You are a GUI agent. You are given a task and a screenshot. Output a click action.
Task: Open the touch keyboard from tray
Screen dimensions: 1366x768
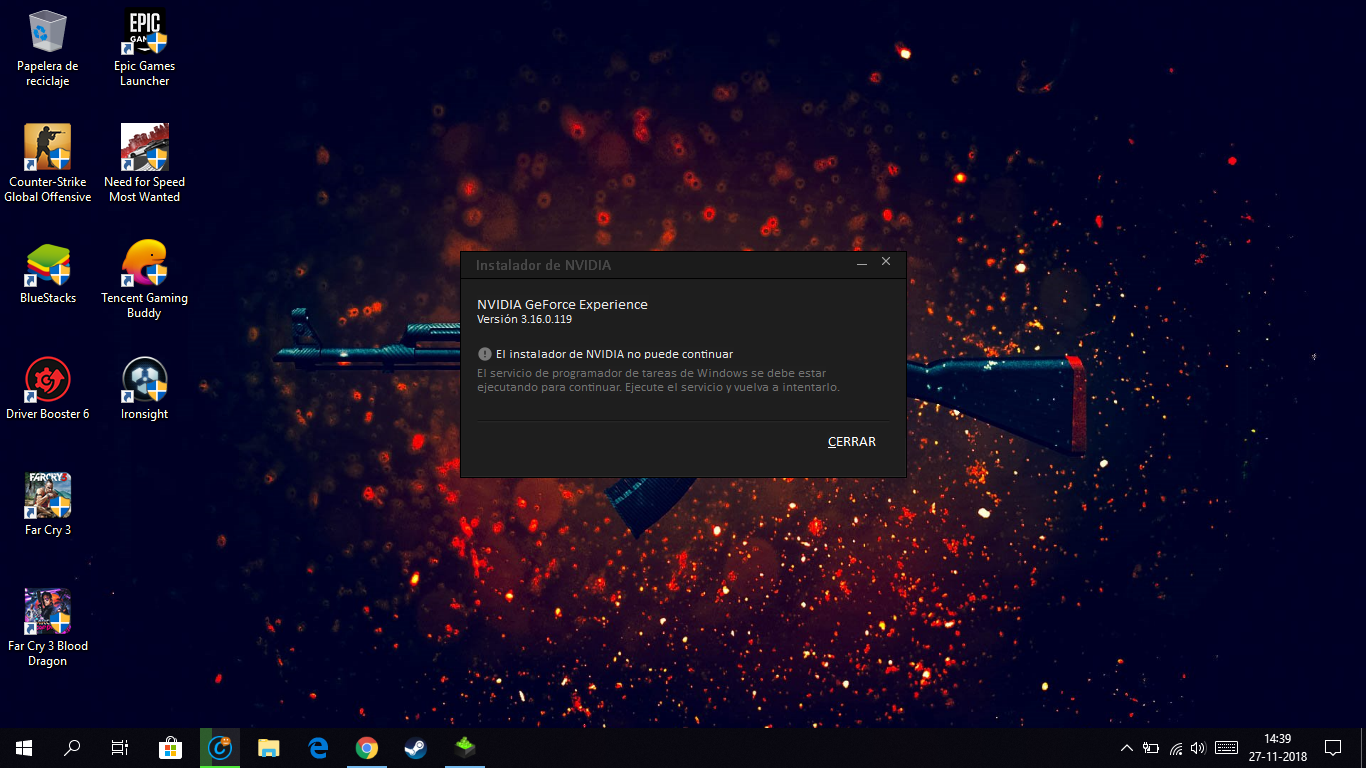[1226, 748]
